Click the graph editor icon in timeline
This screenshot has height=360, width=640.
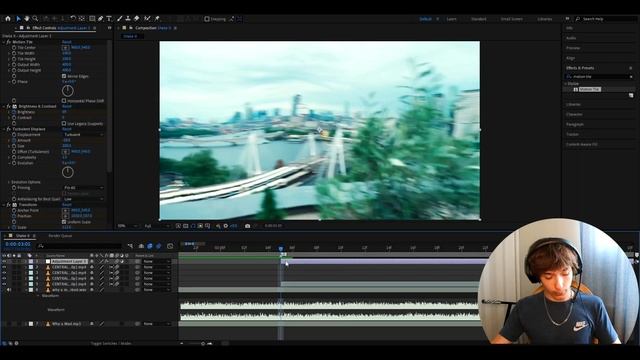170,246
